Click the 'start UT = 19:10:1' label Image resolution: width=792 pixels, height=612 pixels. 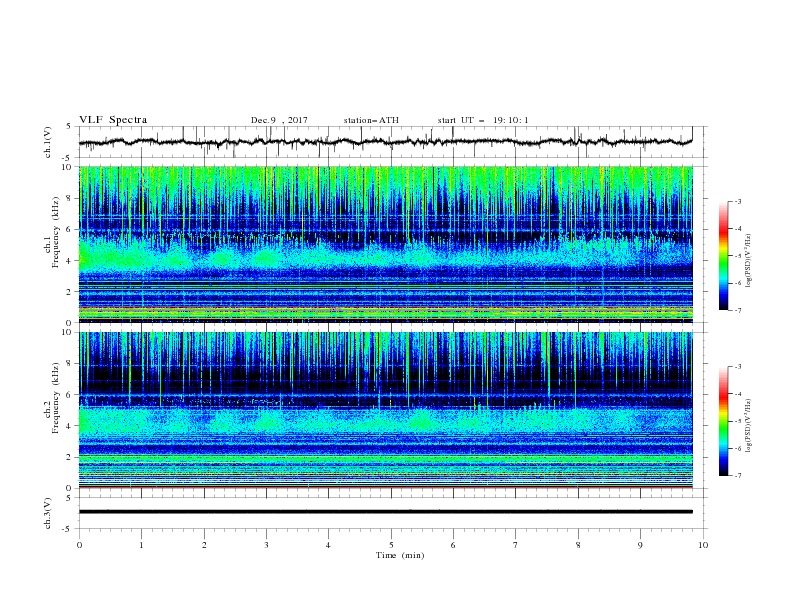482,120
